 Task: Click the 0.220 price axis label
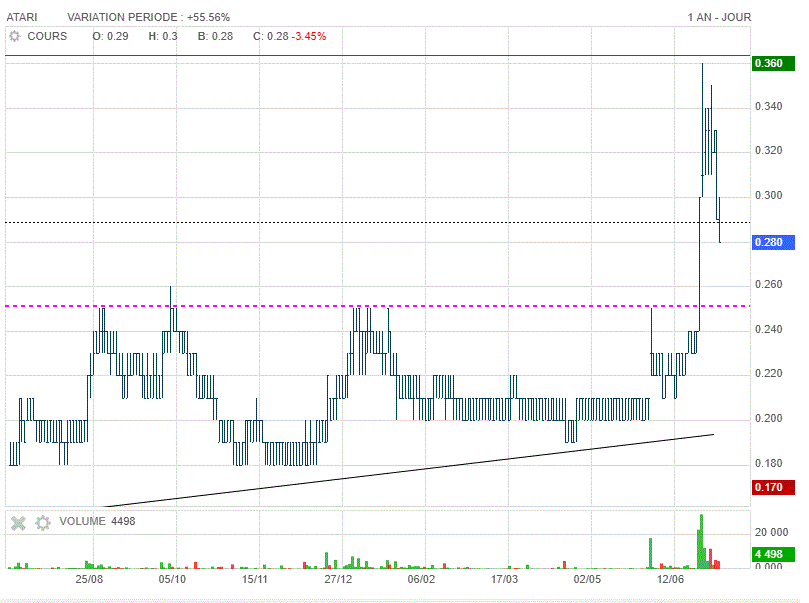(x=768, y=373)
